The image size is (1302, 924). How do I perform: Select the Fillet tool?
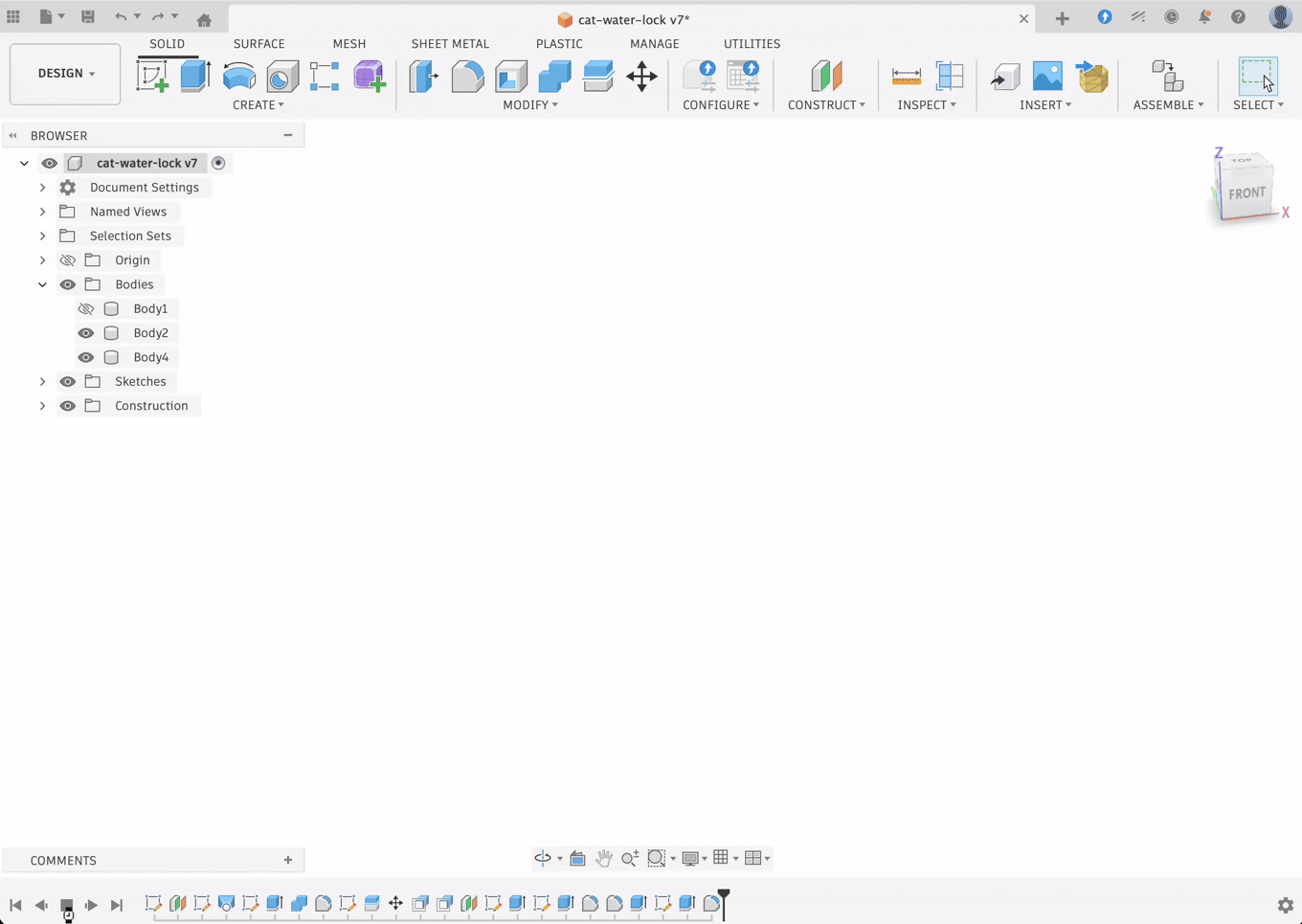467,76
